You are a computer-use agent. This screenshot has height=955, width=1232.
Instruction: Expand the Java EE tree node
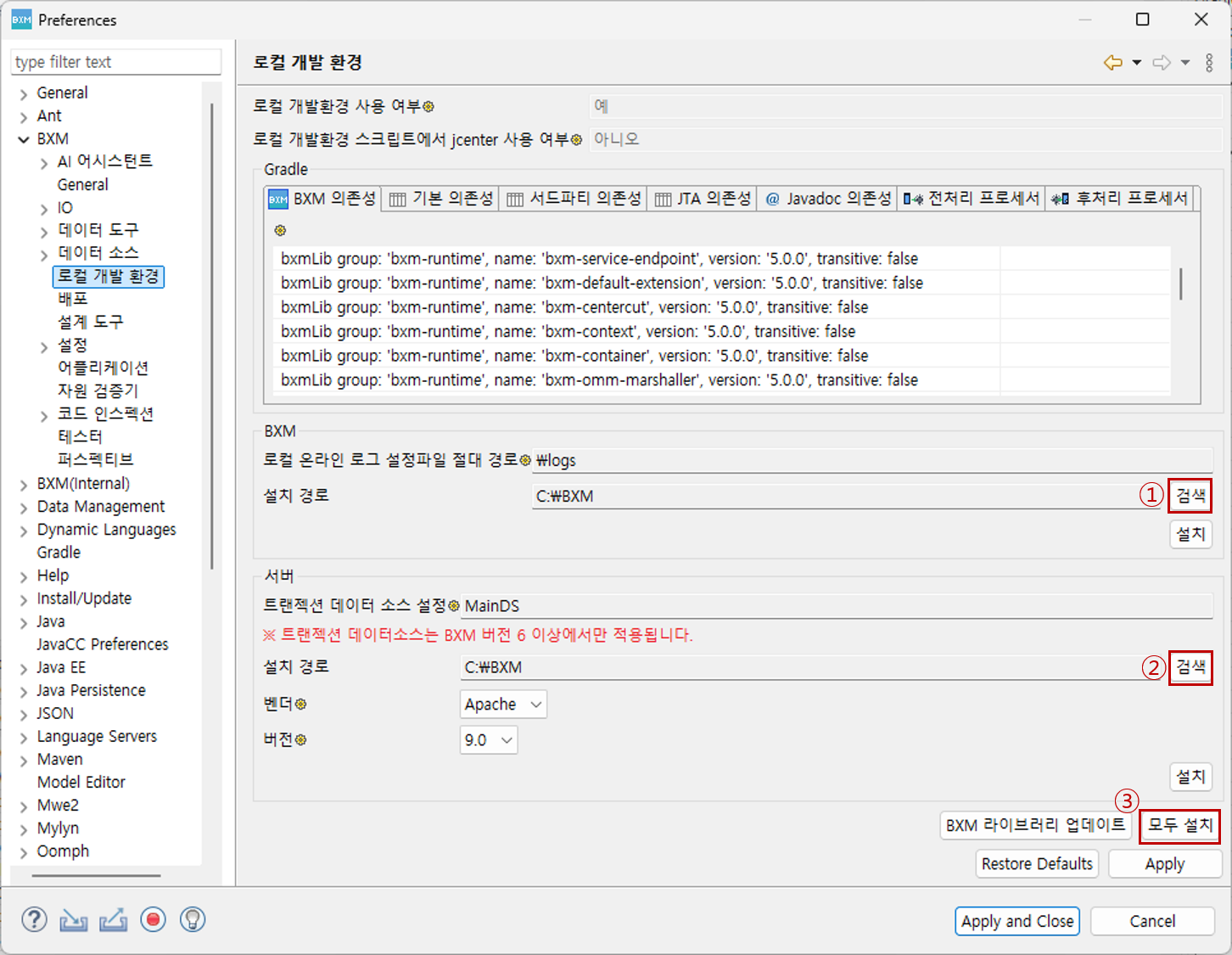[x=24, y=668]
